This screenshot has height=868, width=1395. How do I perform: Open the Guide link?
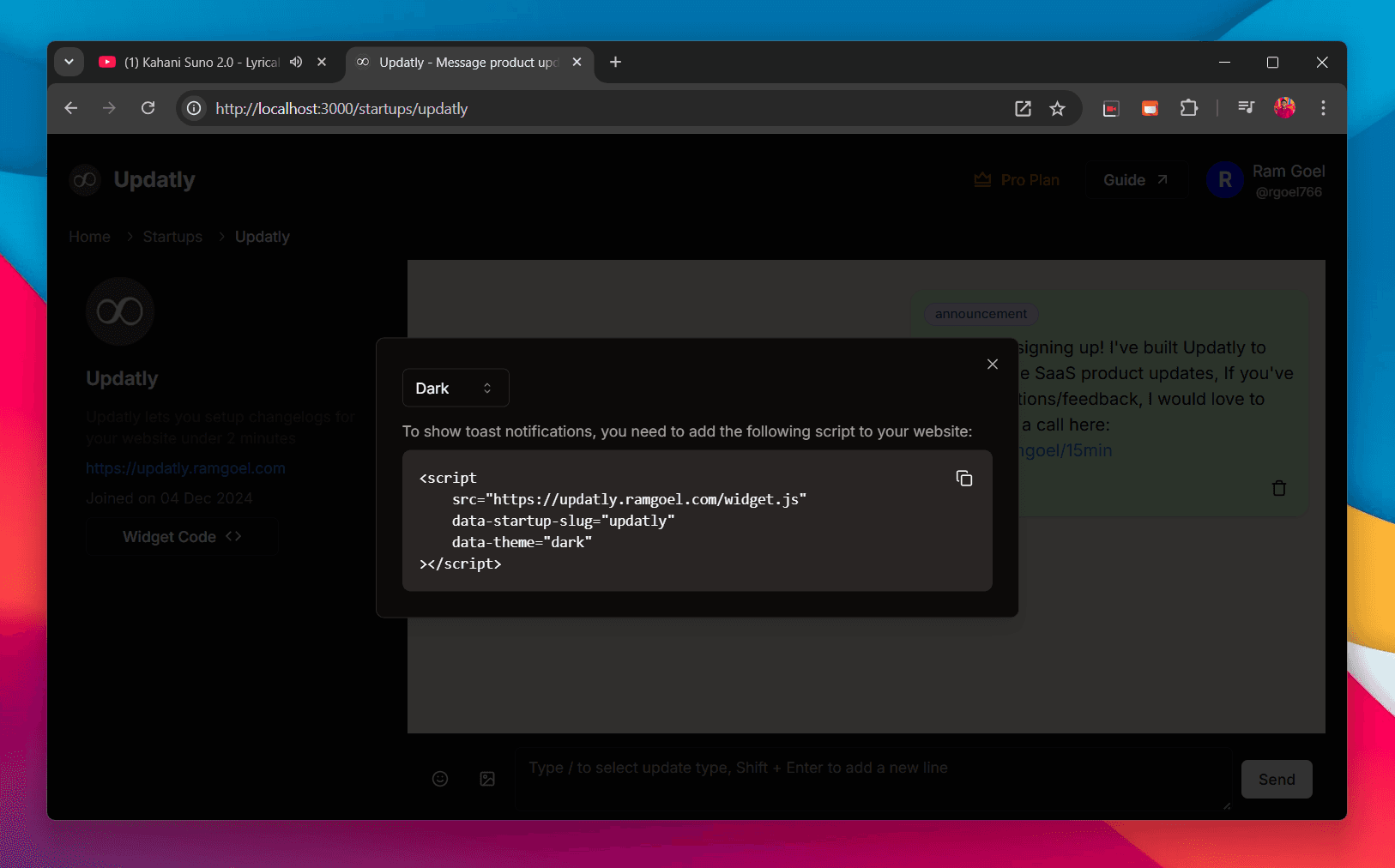(x=1135, y=180)
